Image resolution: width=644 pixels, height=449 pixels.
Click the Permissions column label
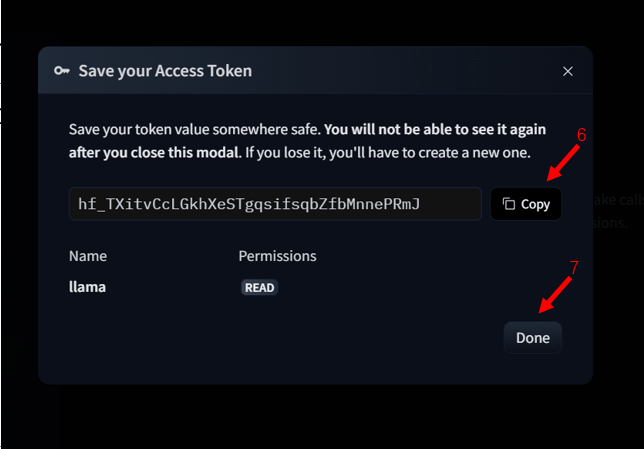[277, 256]
